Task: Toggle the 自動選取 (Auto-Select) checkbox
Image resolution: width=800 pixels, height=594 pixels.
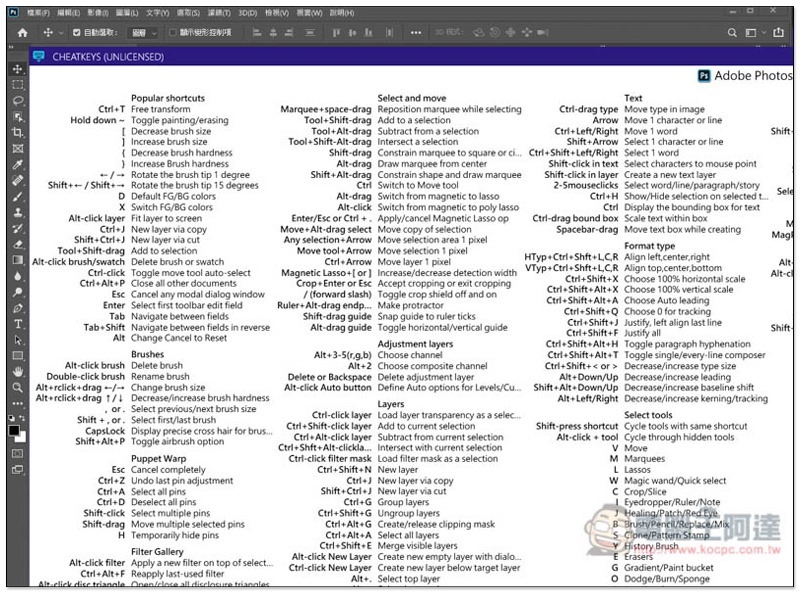Action: [x=76, y=33]
